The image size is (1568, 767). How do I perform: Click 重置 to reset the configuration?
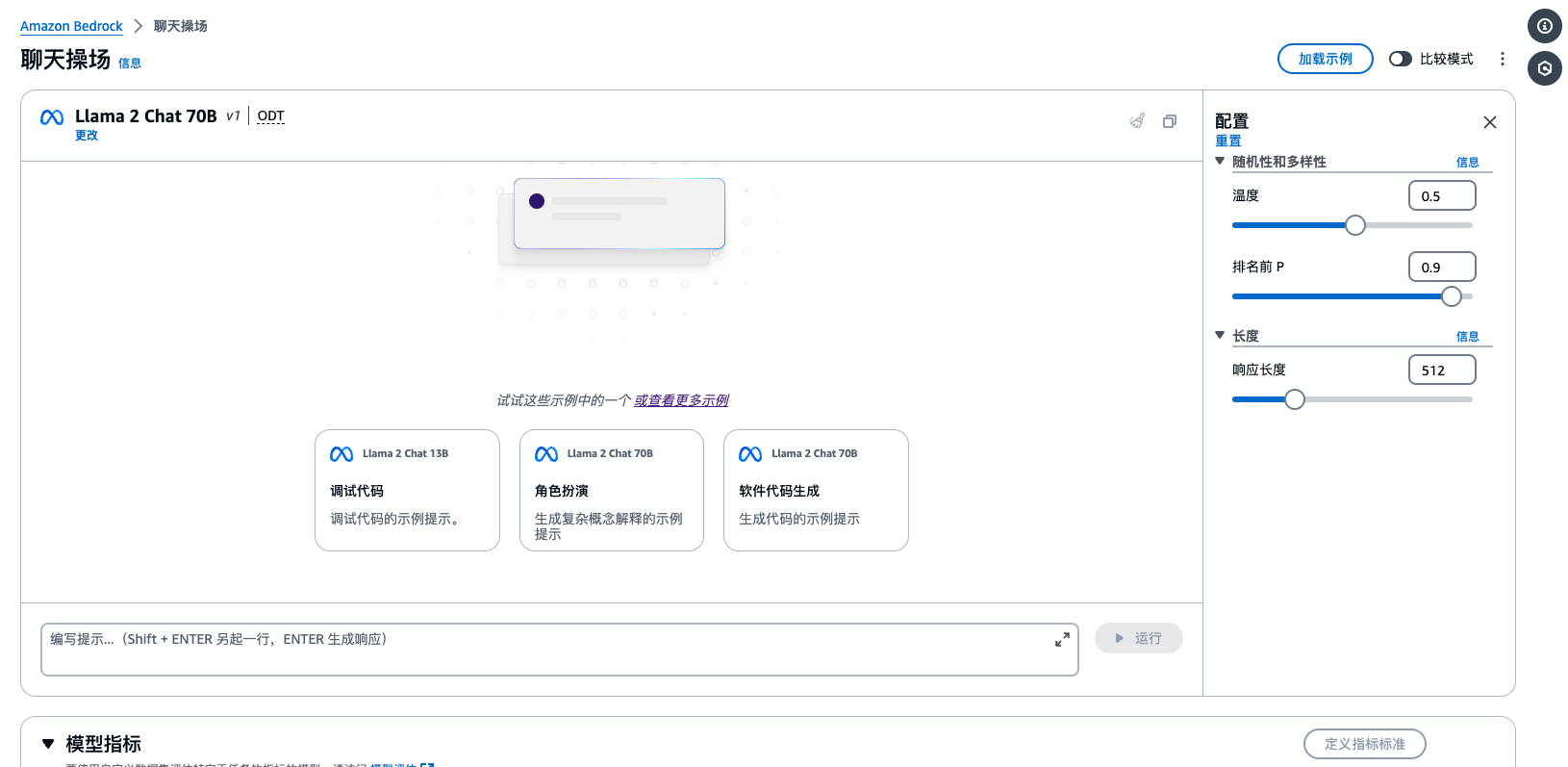1227,141
